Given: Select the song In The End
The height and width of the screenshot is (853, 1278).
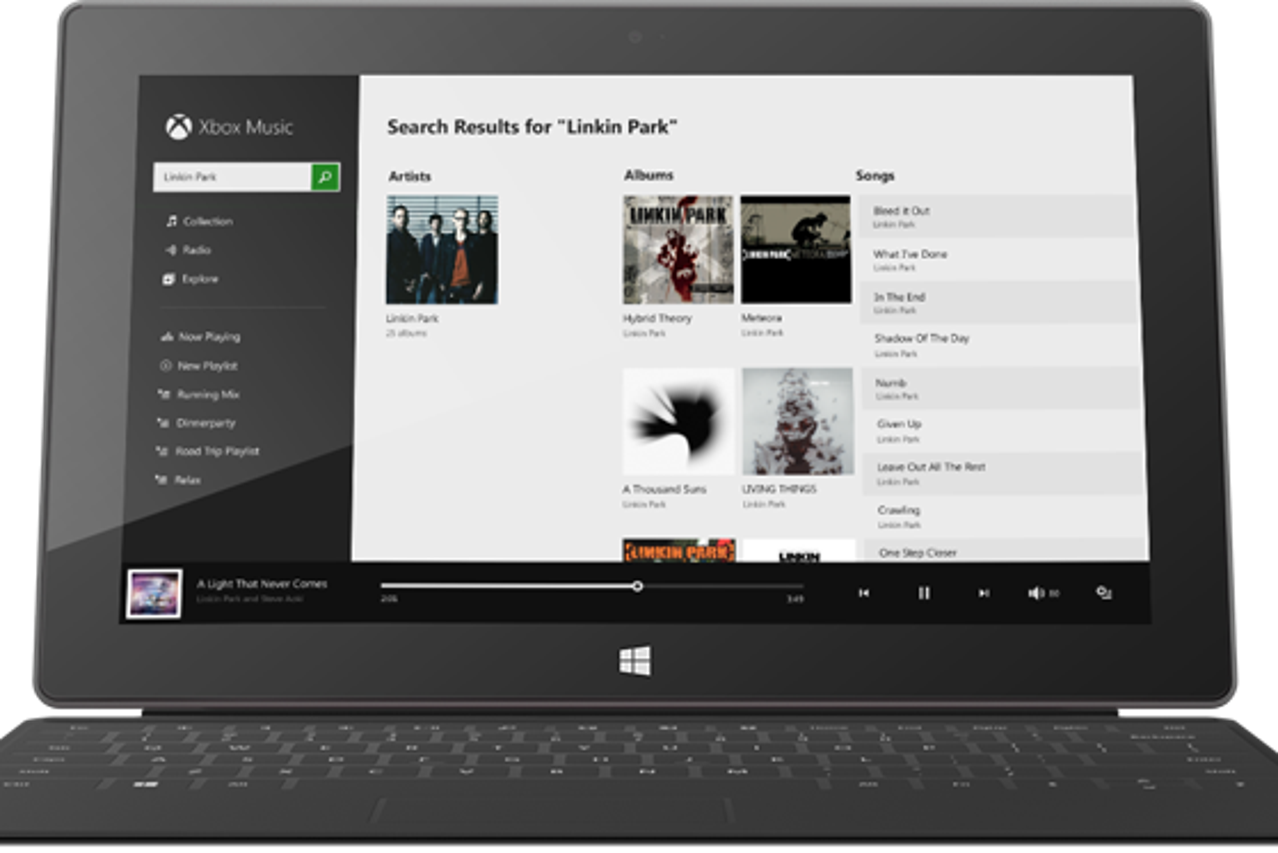Looking at the screenshot, I should [x=999, y=302].
